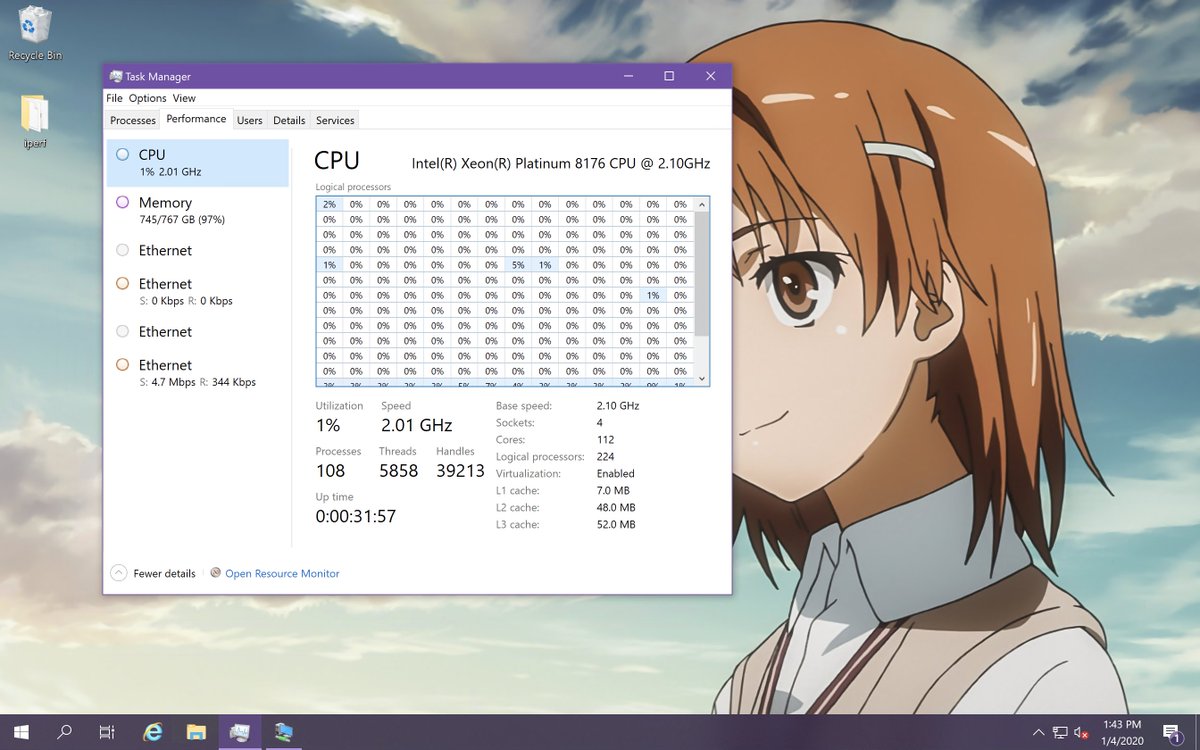1200x750 pixels.
Task: Select Memory 745/767 GB entry
Action: (198, 210)
